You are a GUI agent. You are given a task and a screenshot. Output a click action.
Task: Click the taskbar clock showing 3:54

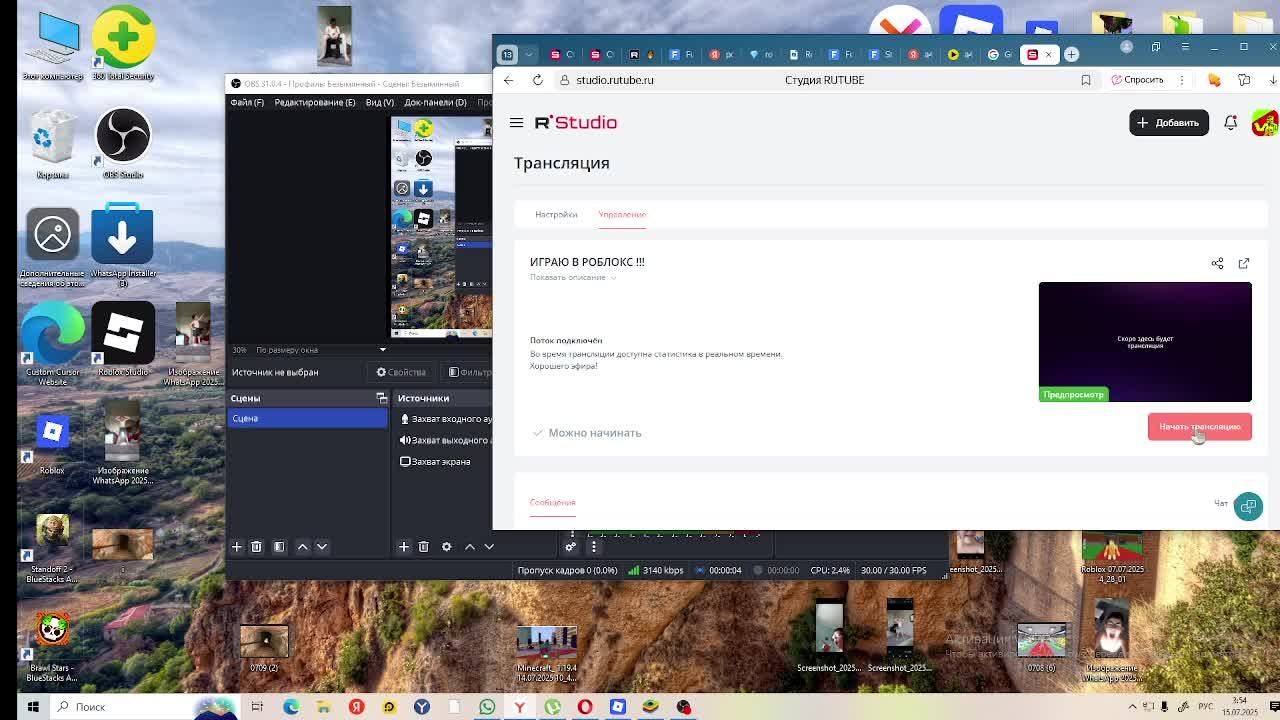[1240, 706]
